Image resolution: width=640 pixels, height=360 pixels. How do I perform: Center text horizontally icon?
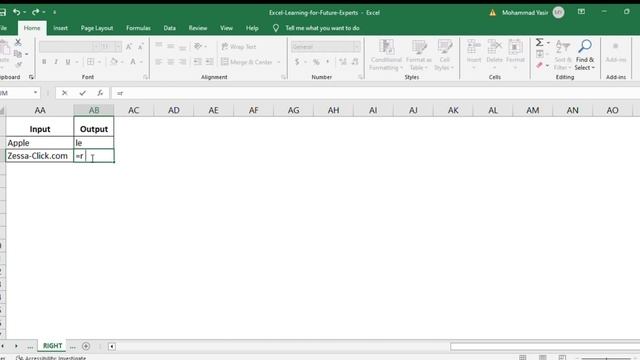click(x=171, y=62)
